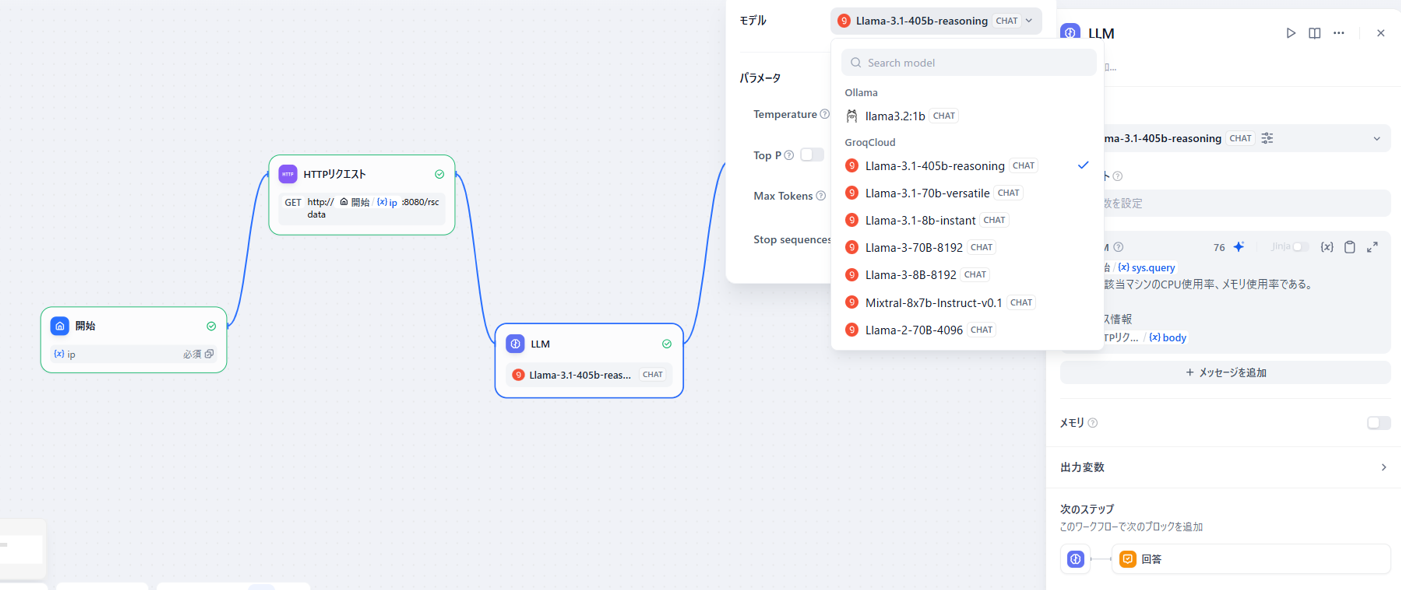Insert a variable with the {x} icon
The height and width of the screenshot is (590, 1401).
[x=1327, y=247]
